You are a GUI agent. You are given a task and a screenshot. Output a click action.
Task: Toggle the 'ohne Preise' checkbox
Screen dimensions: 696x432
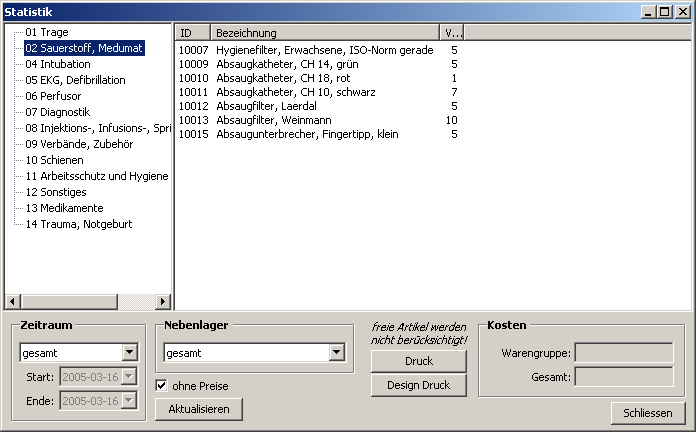[x=162, y=385]
